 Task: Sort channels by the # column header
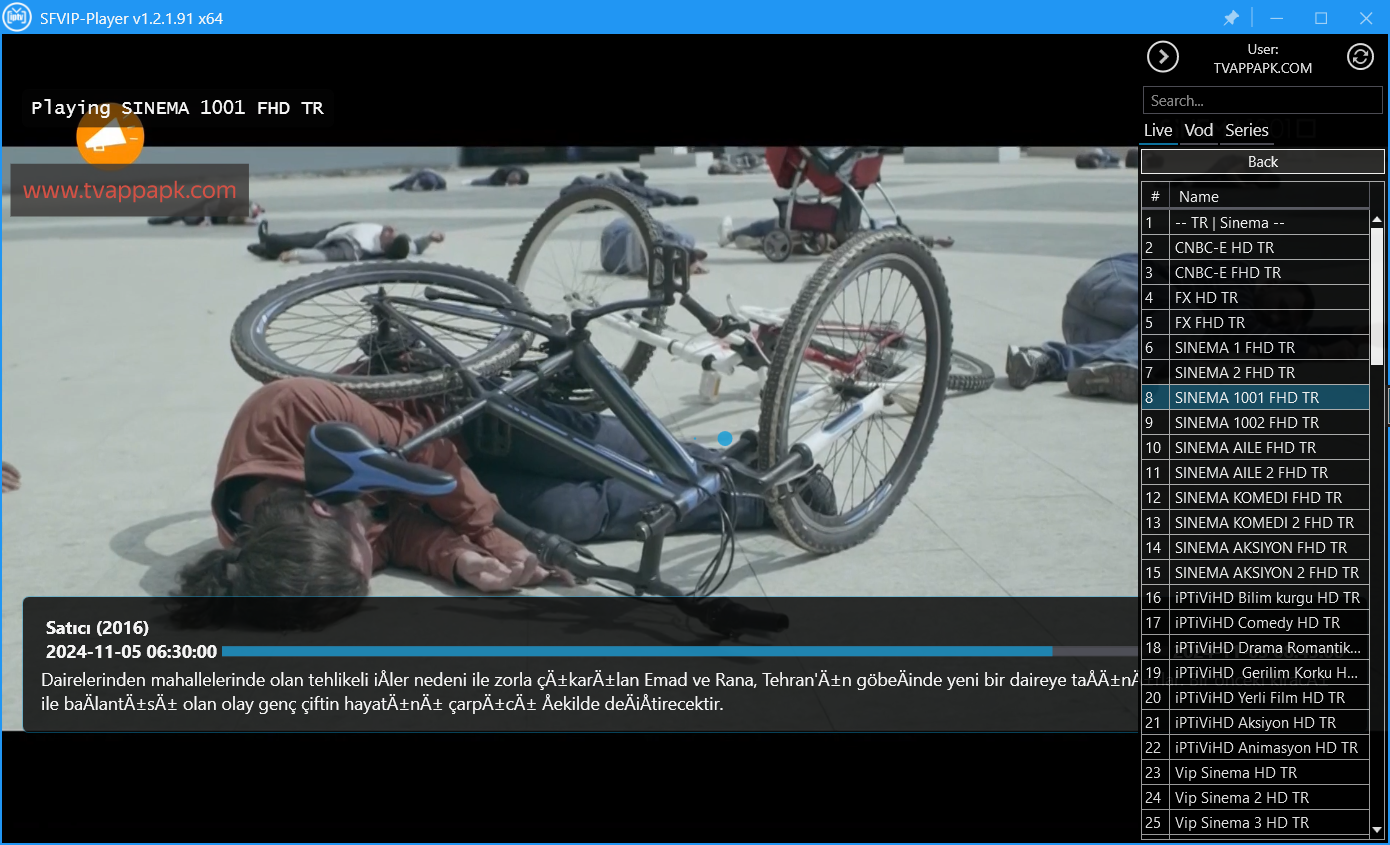click(x=1155, y=197)
